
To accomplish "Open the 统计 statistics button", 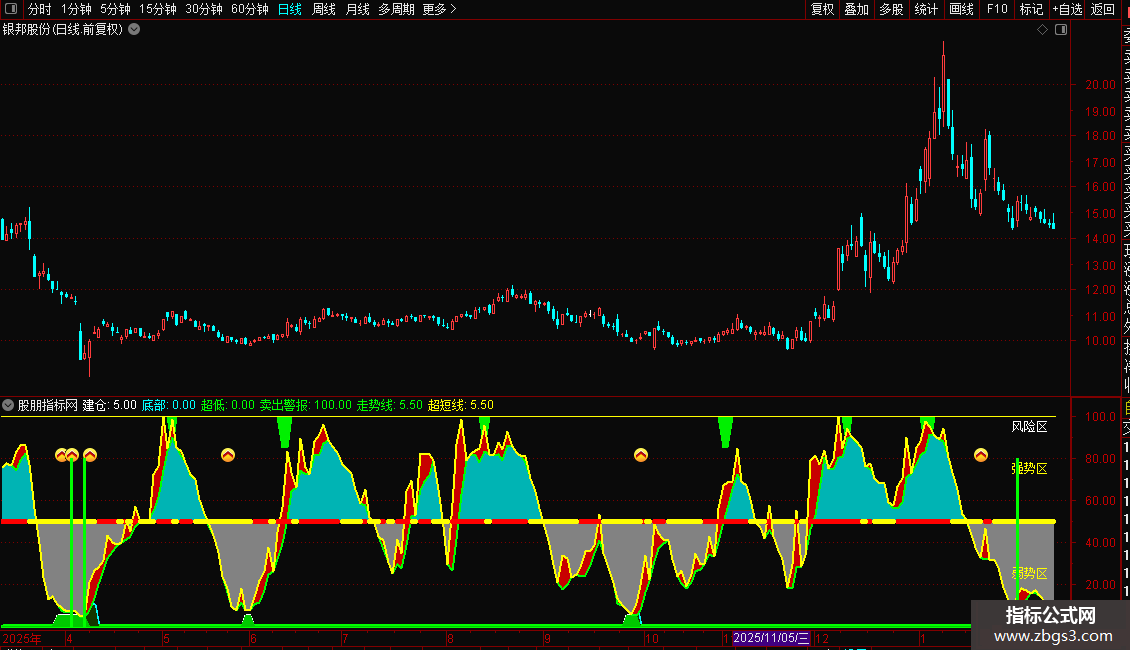I will tap(926, 9).
